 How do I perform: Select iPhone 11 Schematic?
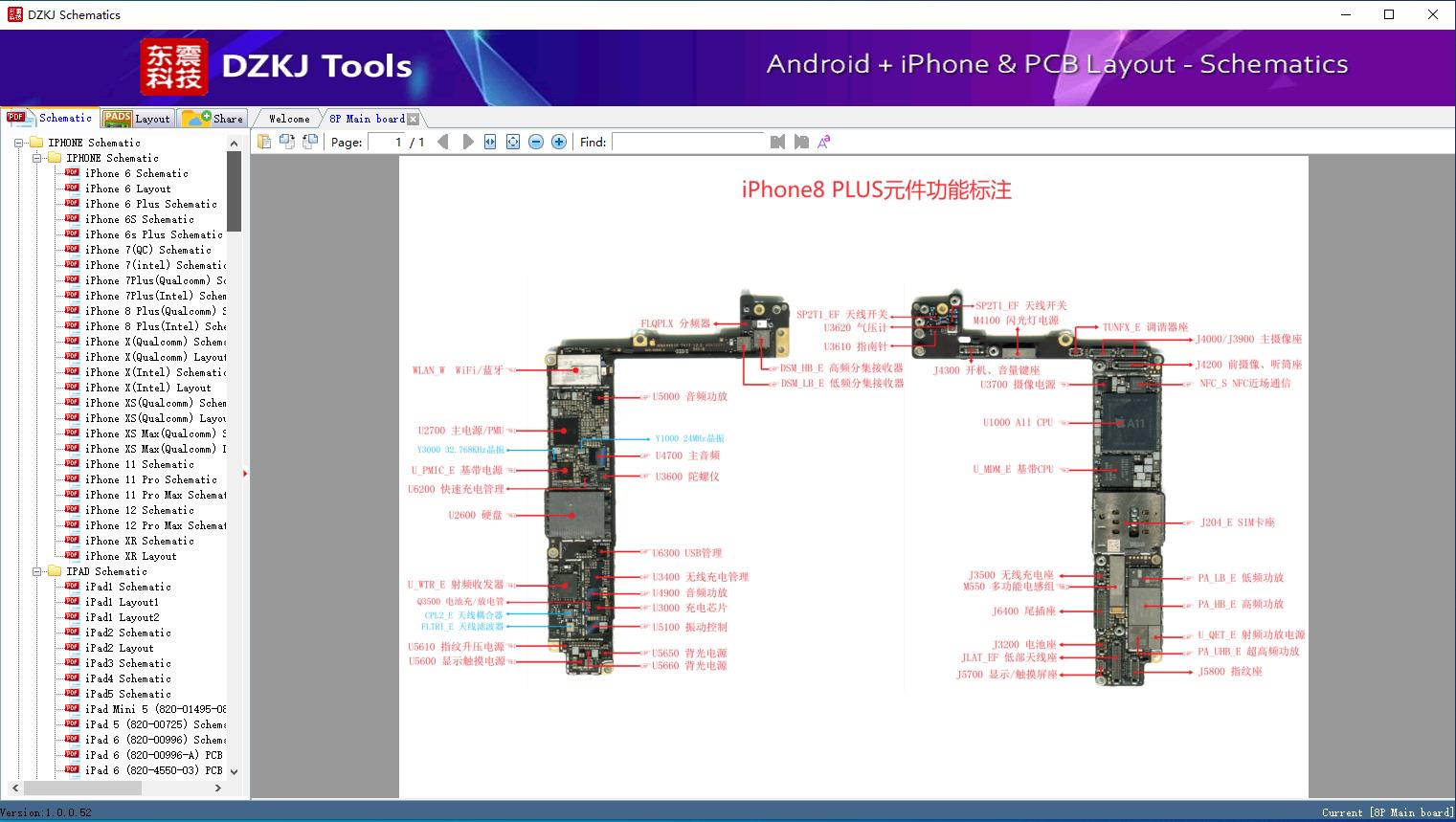coord(139,464)
